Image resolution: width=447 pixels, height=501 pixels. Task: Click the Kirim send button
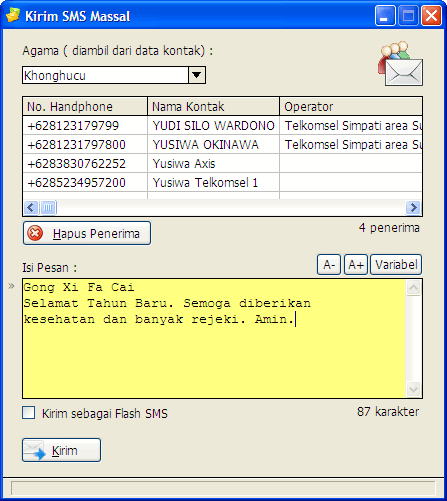[61, 450]
